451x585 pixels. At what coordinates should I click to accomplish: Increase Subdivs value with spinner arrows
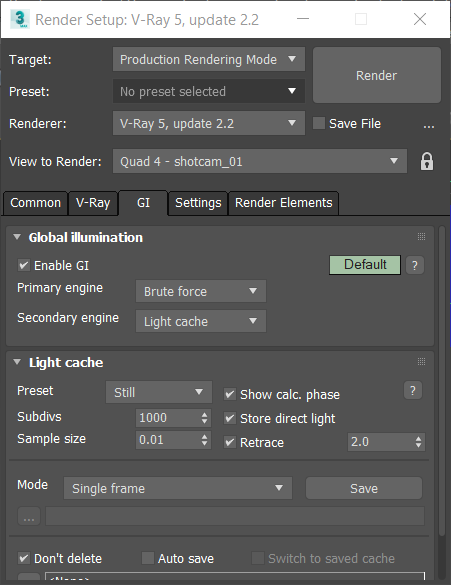[x=204, y=414]
